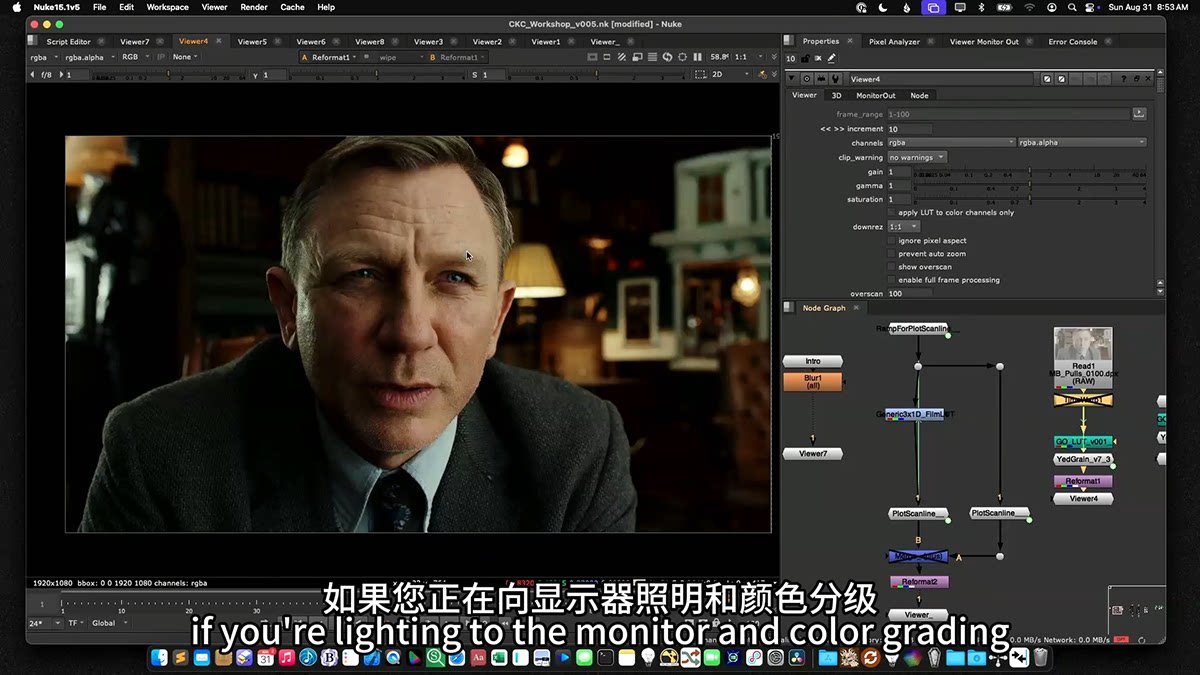Check show overscan
The image size is (1200, 675).
click(892, 267)
